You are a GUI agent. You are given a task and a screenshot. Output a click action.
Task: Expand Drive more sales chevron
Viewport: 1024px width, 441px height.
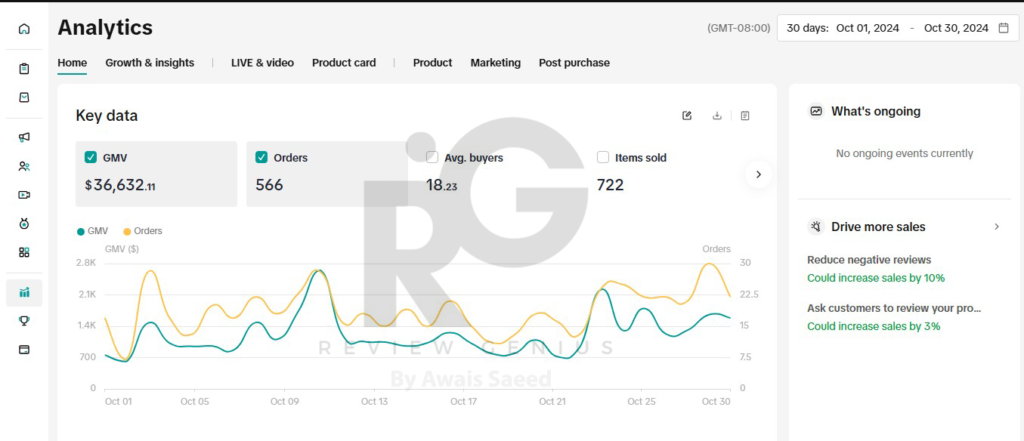(x=996, y=227)
